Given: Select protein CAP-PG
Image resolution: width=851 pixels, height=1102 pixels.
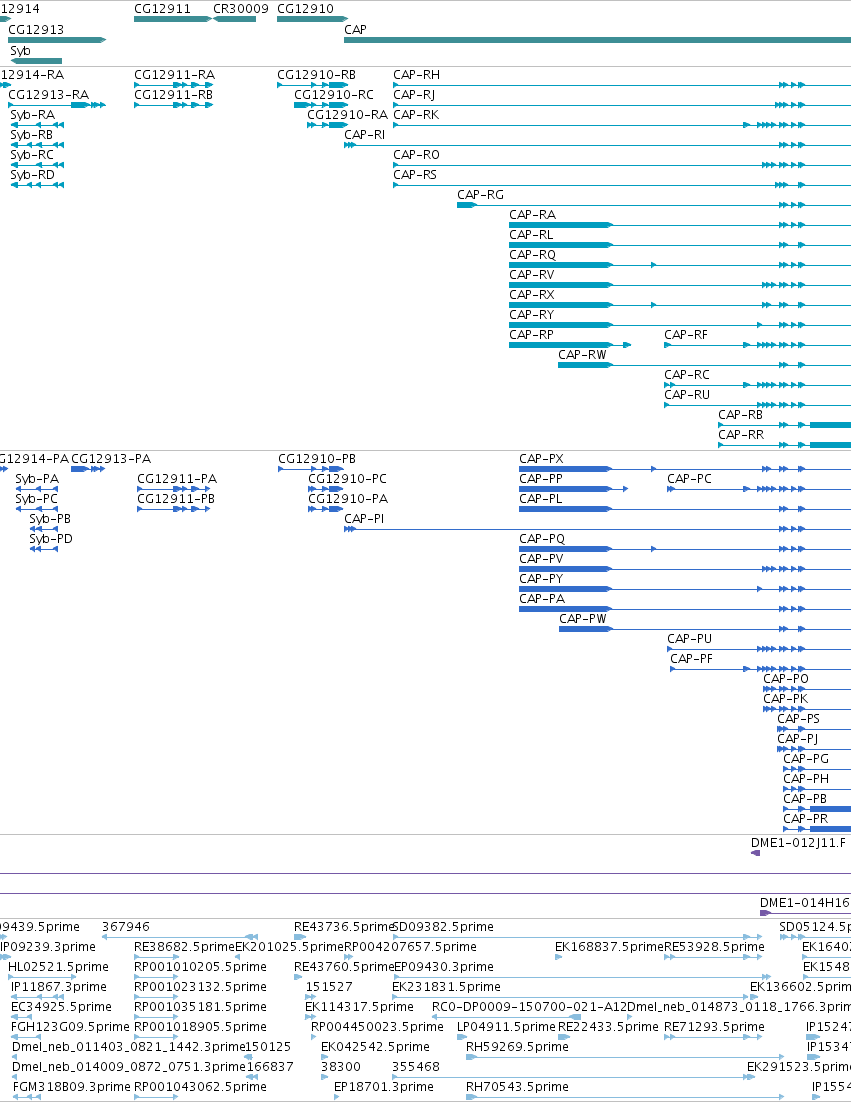Looking at the screenshot, I should pos(817,769).
